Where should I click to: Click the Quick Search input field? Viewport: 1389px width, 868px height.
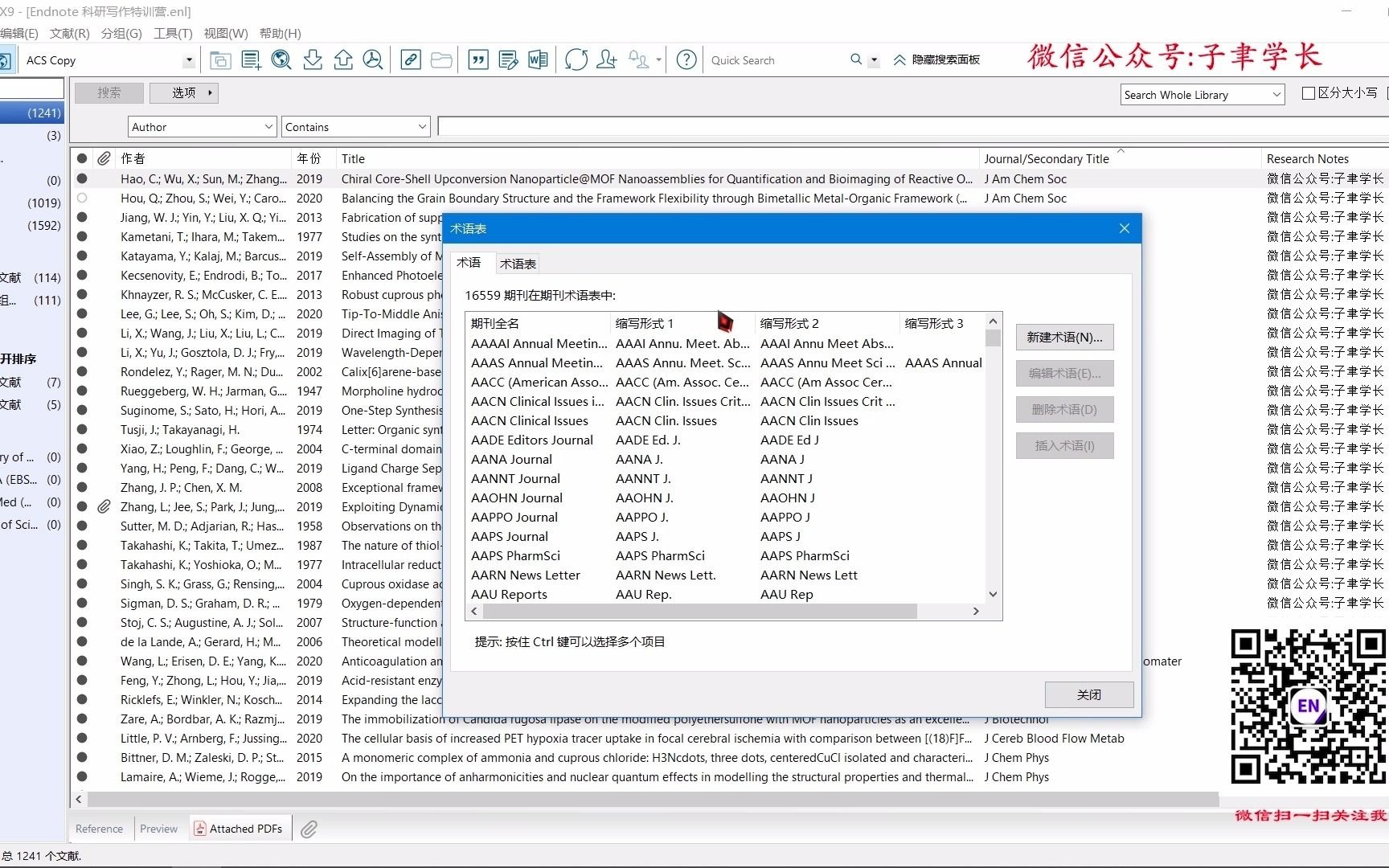click(776, 60)
